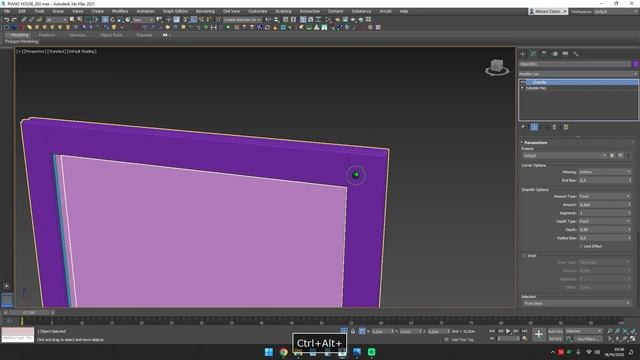Image resolution: width=640 pixels, height=360 pixels.
Task: Toggle Set Key mode button
Action: [555, 339]
